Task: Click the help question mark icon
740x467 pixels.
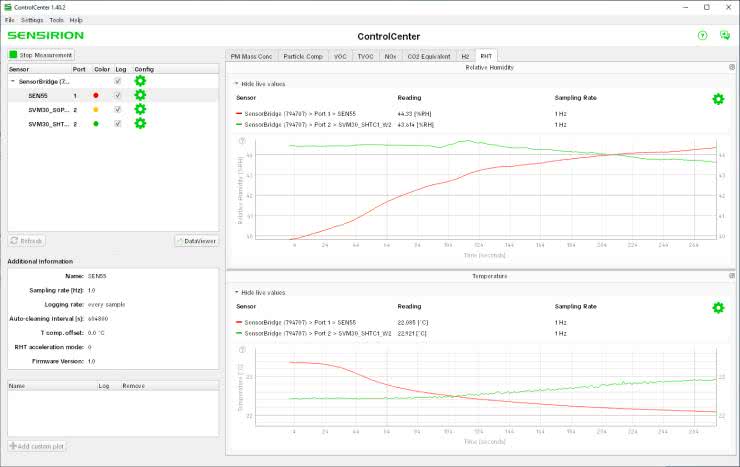Action: 702,35
